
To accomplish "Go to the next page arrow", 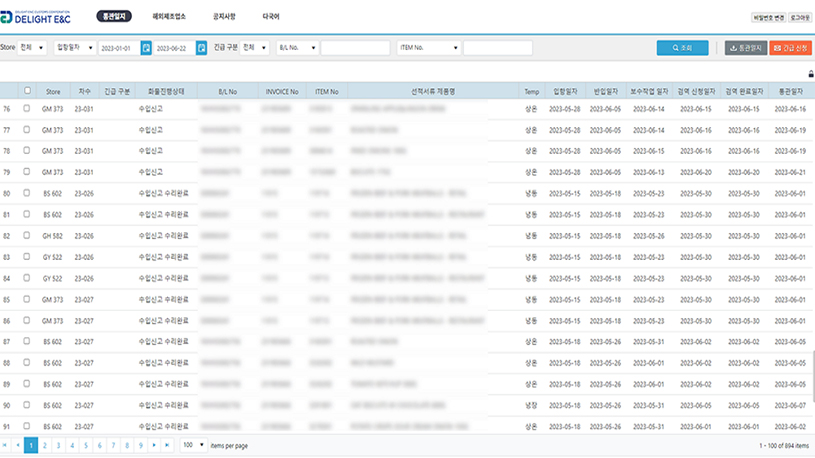I will click(x=153, y=444).
